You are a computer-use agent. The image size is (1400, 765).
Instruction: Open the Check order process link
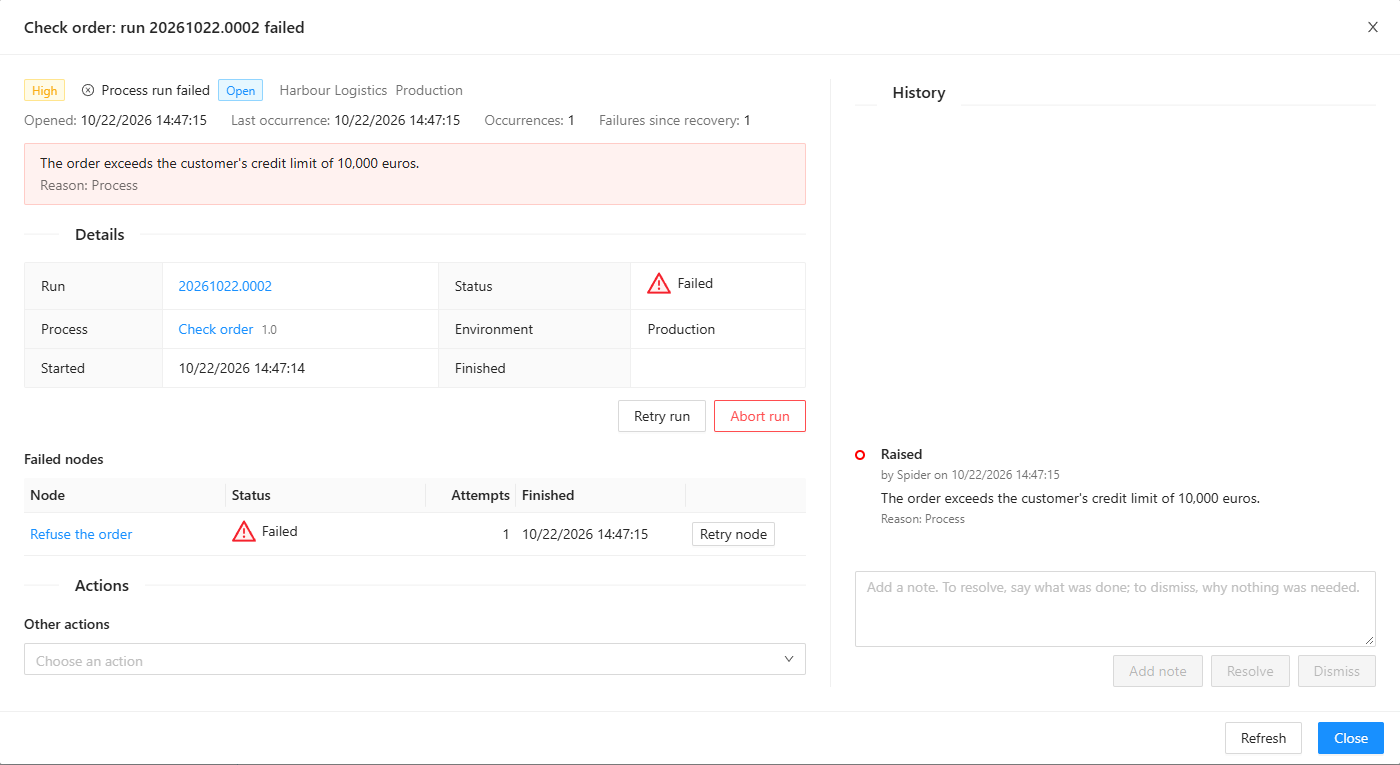[216, 329]
